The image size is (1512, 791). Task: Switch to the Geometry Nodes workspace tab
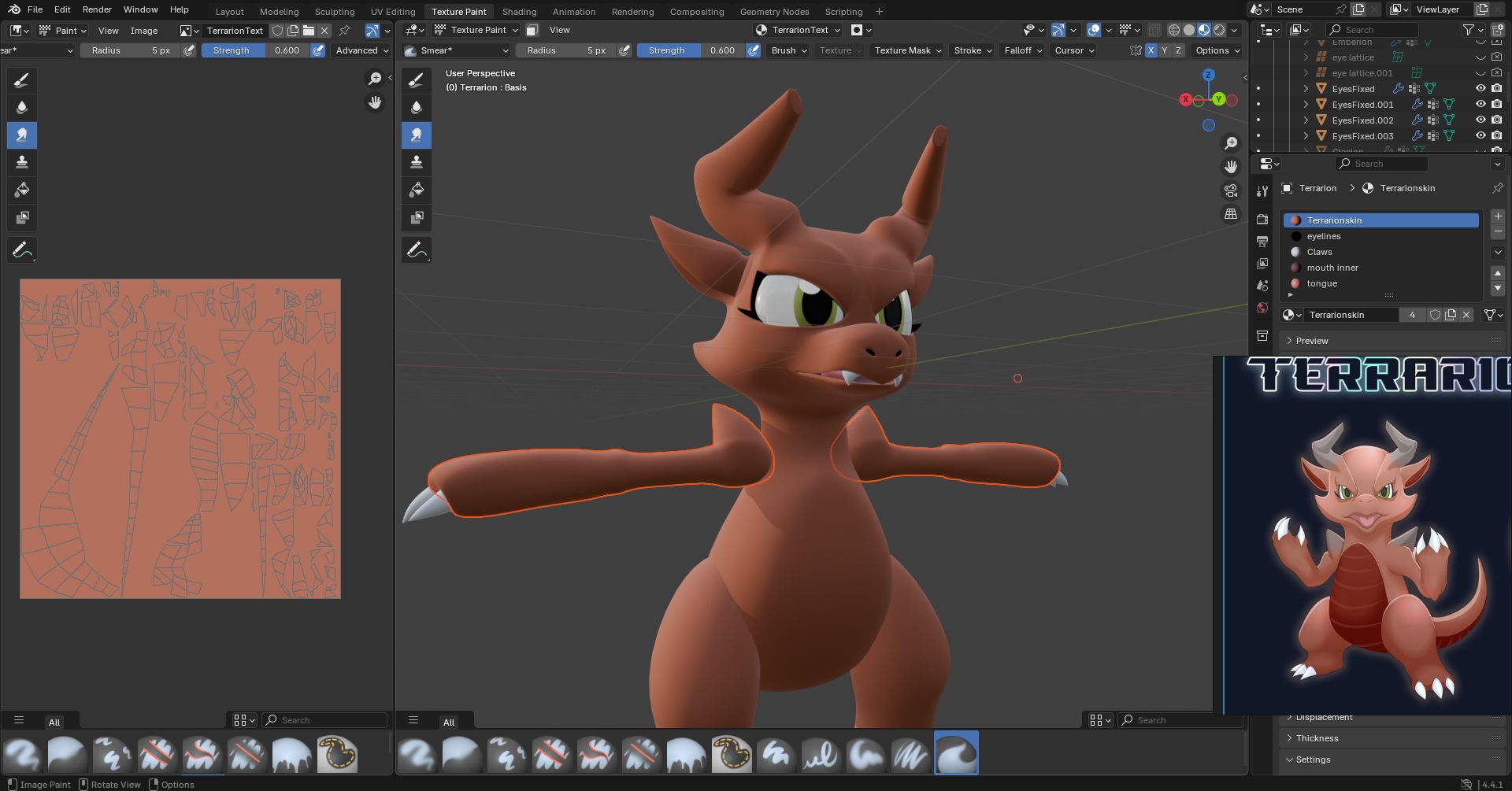(x=774, y=12)
